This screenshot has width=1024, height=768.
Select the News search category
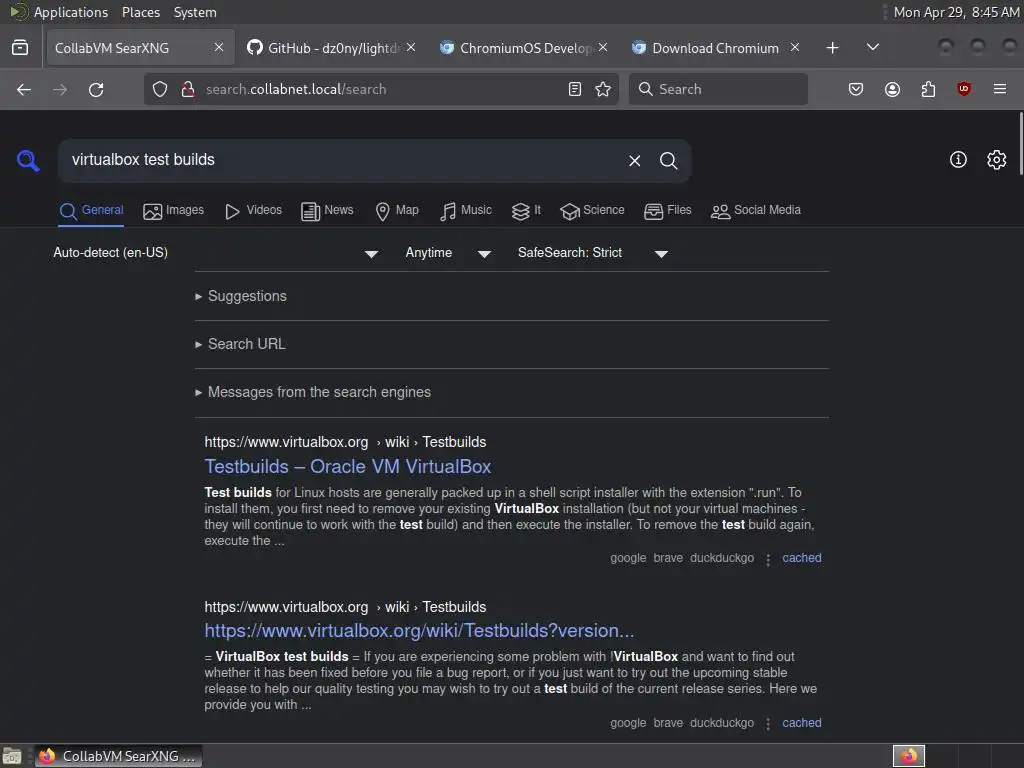[x=327, y=211]
